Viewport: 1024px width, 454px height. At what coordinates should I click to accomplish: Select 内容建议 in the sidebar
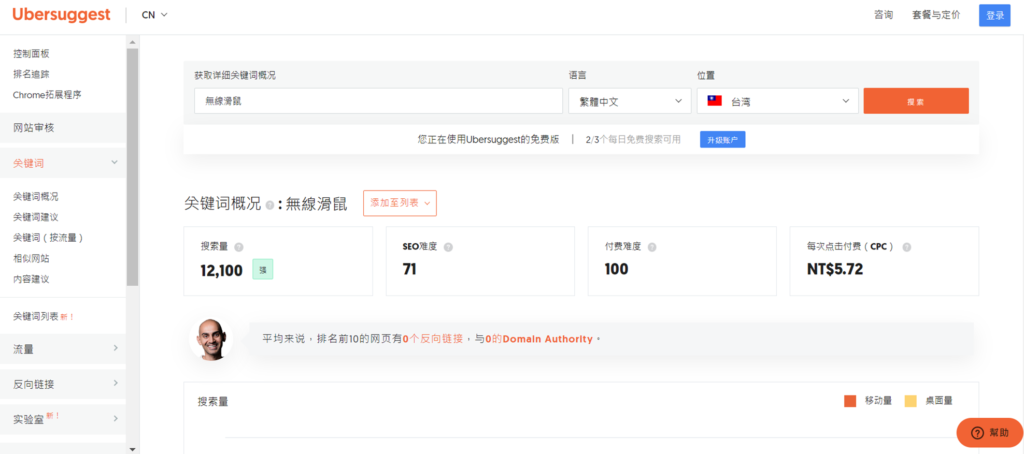coord(31,279)
